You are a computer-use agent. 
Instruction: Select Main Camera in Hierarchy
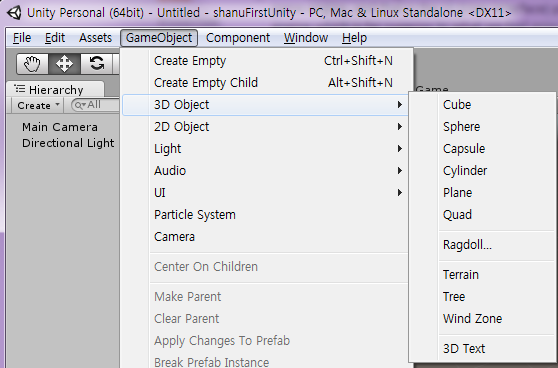pyautogui.click(x=60, y=127)
